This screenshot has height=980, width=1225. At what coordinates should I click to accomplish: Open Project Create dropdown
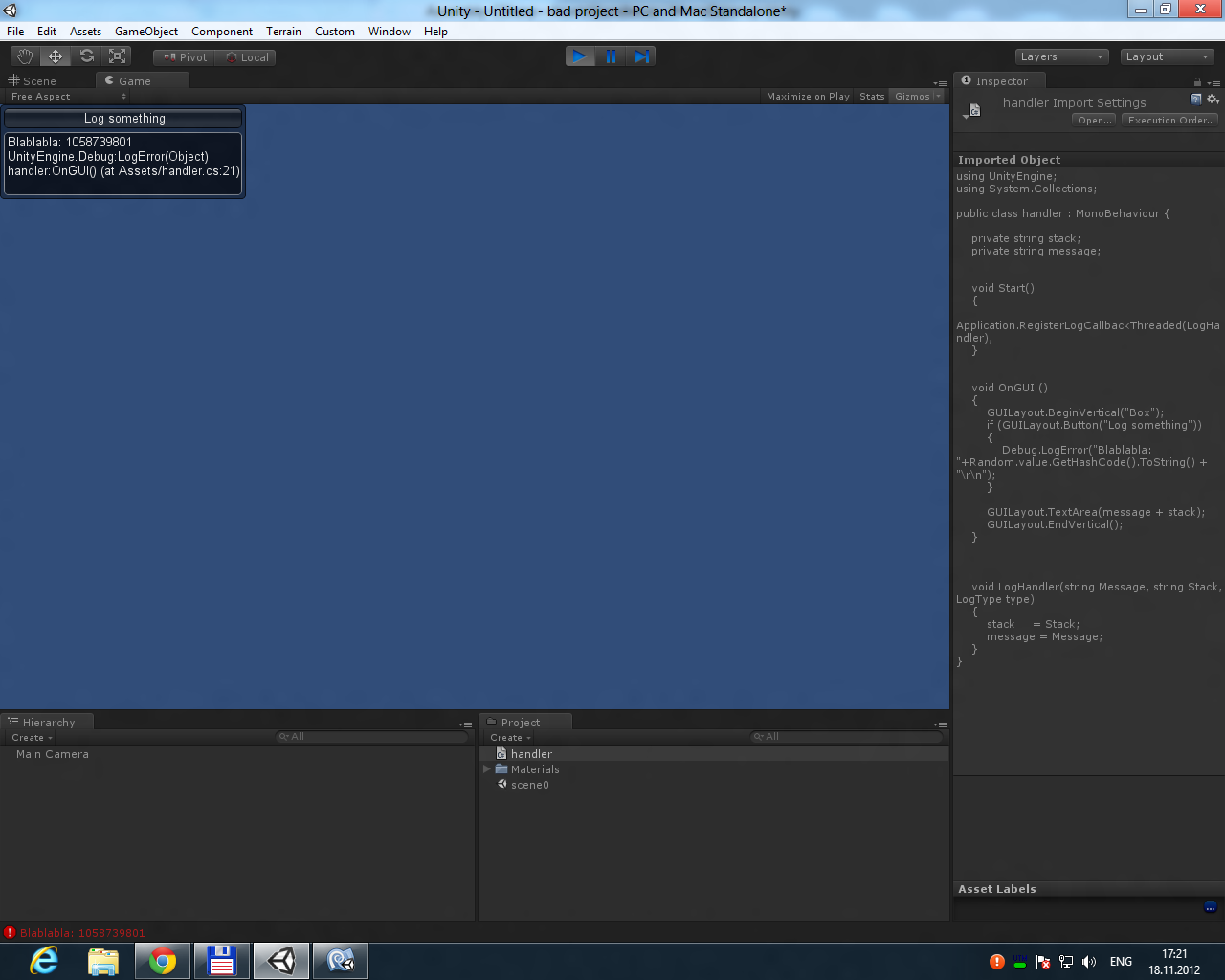click(x=510, y=738)
